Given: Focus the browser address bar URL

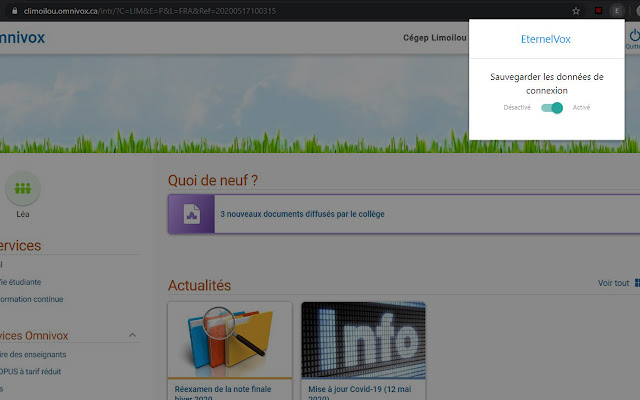Looking at the screenshot, I should pyautogui.click(x=149, y=11).
